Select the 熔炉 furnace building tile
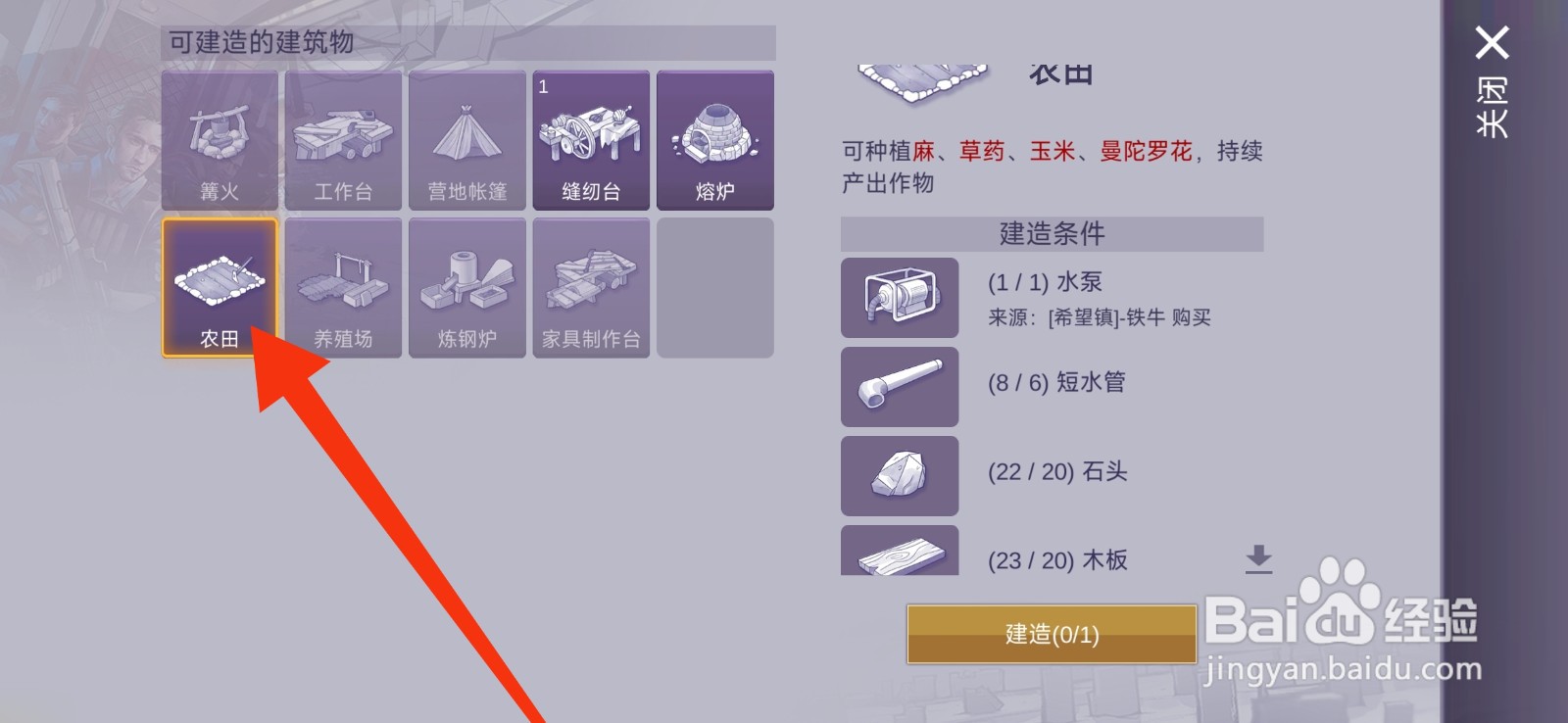Screen dimensions: 1568x723 point(715,140)
